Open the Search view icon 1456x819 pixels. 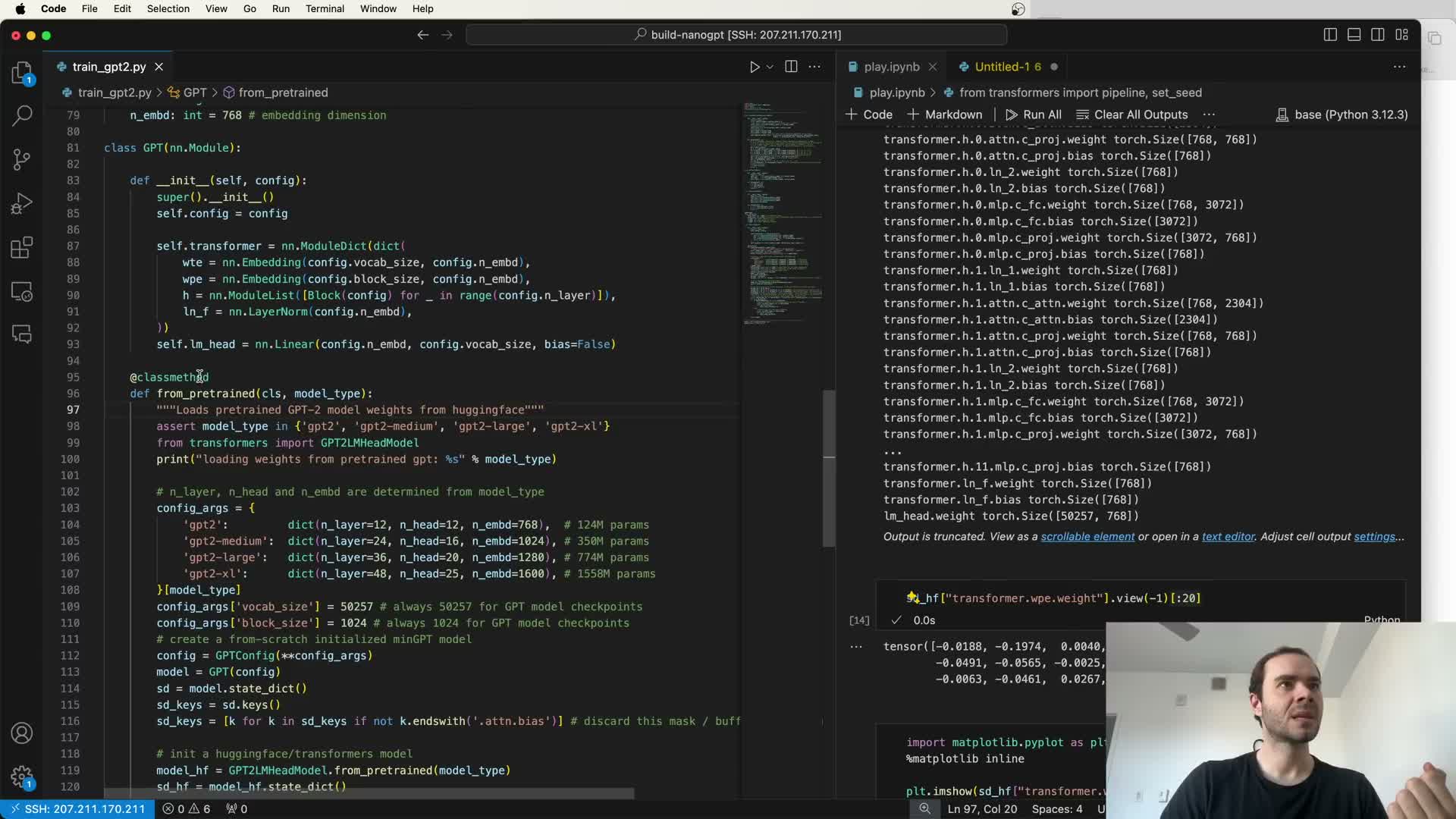(22, 115)
